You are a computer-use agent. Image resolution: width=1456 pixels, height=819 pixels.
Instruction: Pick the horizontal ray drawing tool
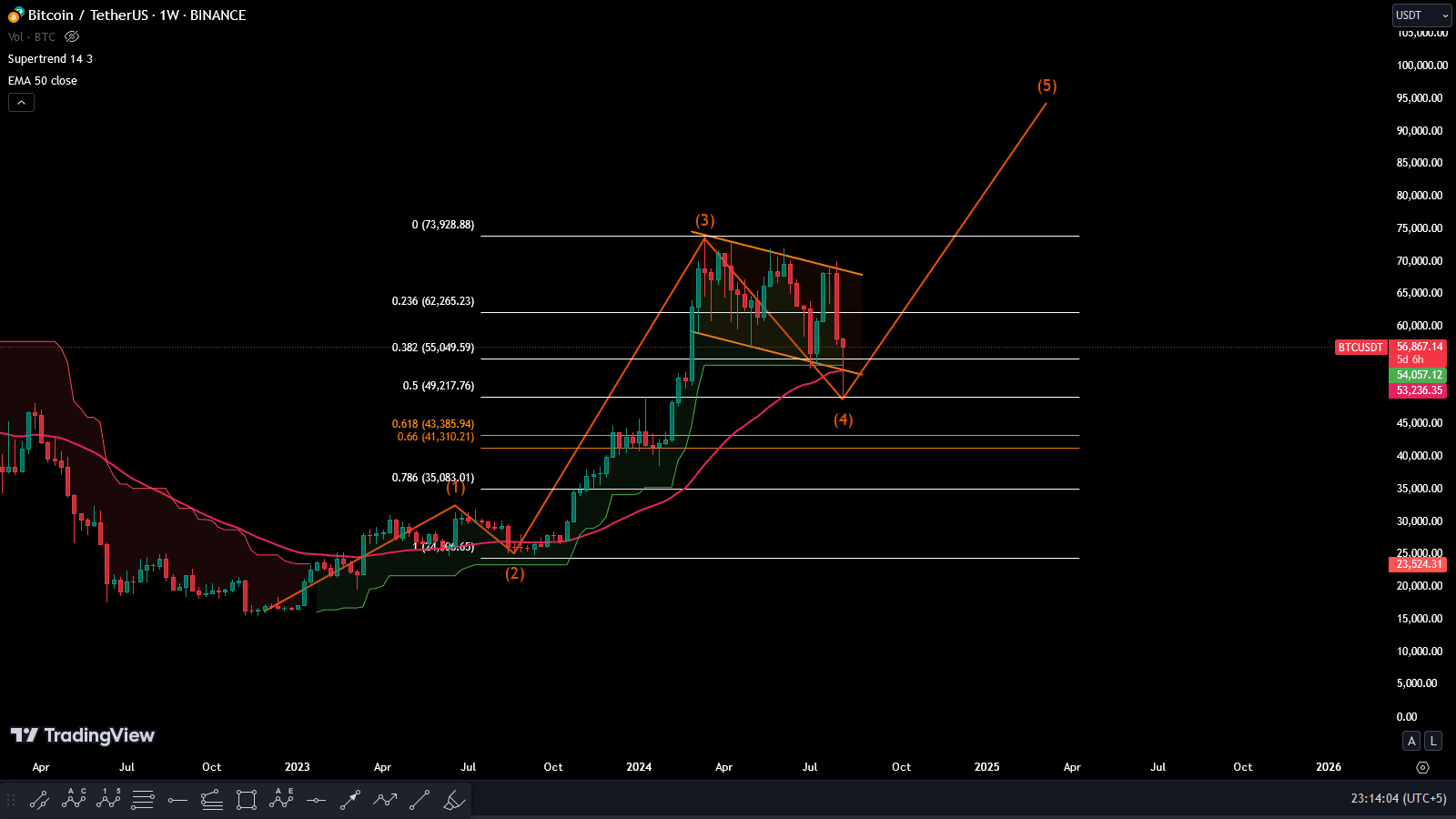click(x=177, y=800)
